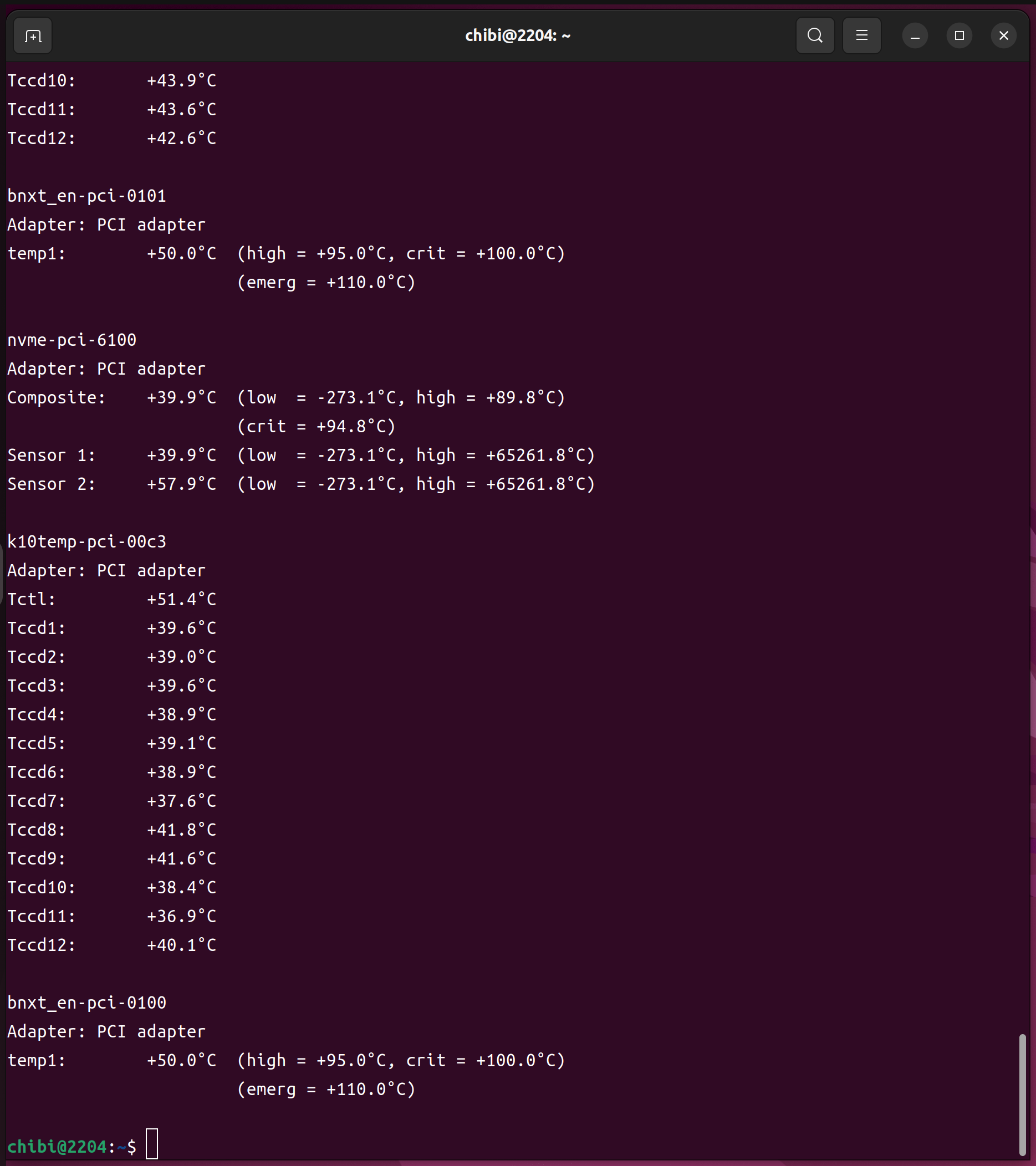Image resolution: width=1036 pixels, height=1166 pixels.
Task: Click the "bnxt_en-pci-0101" device heading
Action: point(86,196)
